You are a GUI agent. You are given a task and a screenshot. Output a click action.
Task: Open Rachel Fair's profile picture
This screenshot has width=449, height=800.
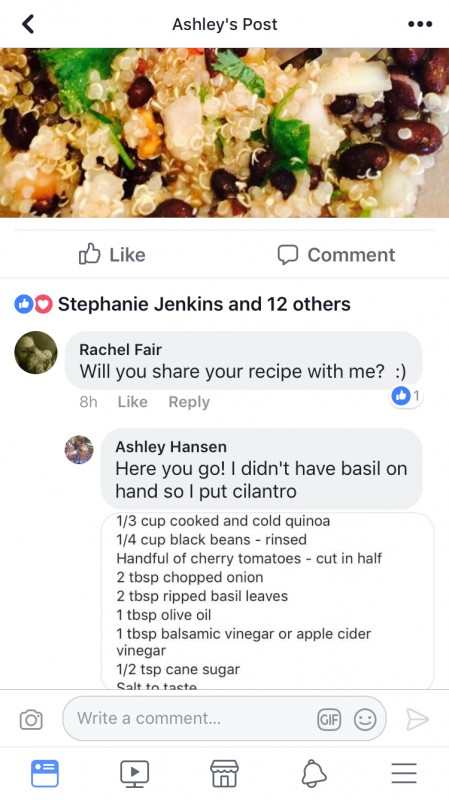click(36, 353)
